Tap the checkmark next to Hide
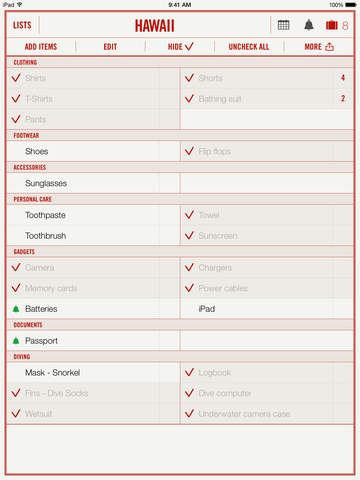 click(189, 47)
